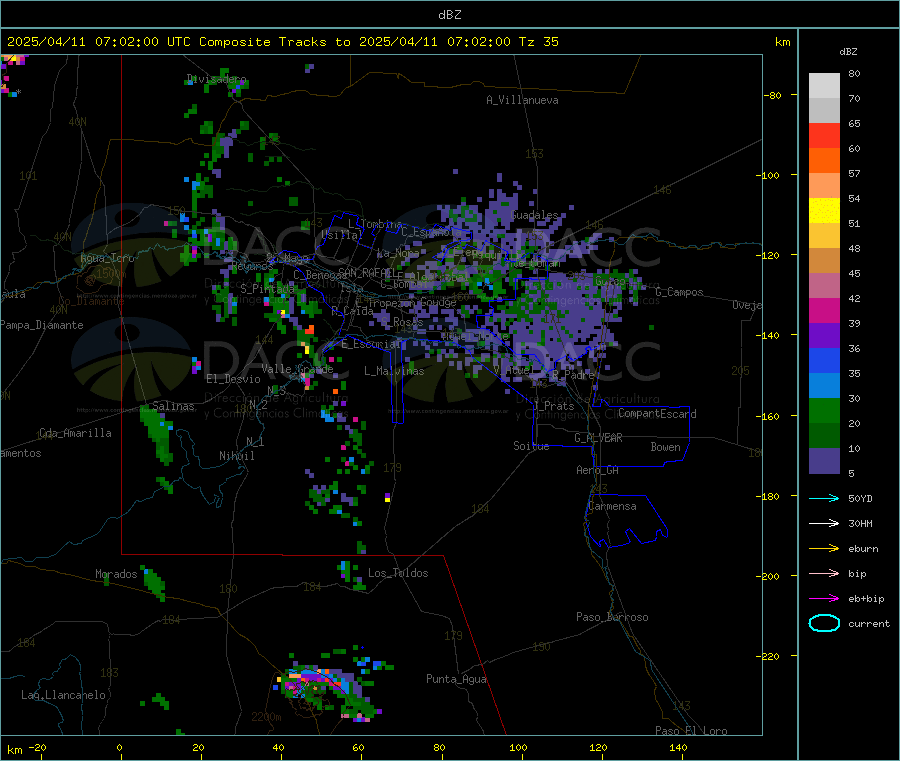Viewport: 900px width, 761px height.
Task: Click the white 30HM arrow legend
Action: [824, 523]
